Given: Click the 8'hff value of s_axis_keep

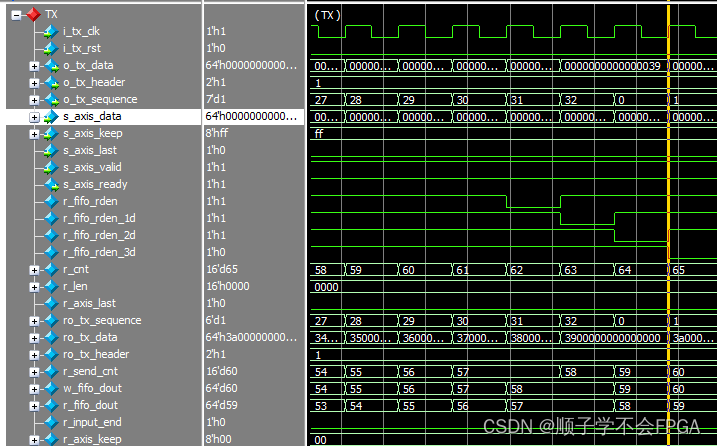Looking at the screenshot, I should (217, 133).
